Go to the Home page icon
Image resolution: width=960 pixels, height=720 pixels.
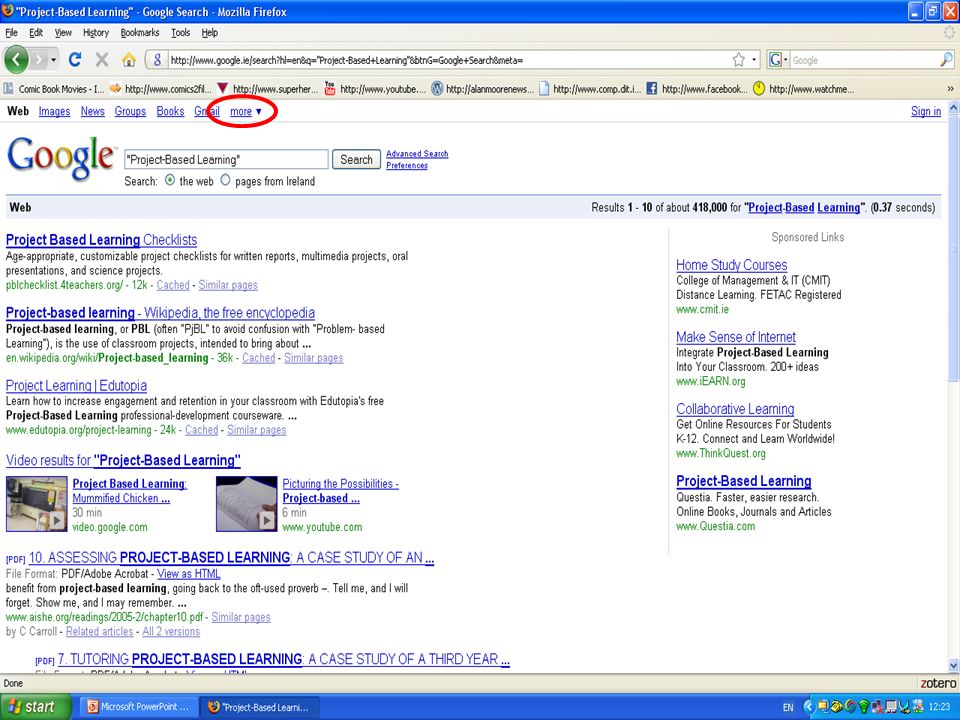129,59
